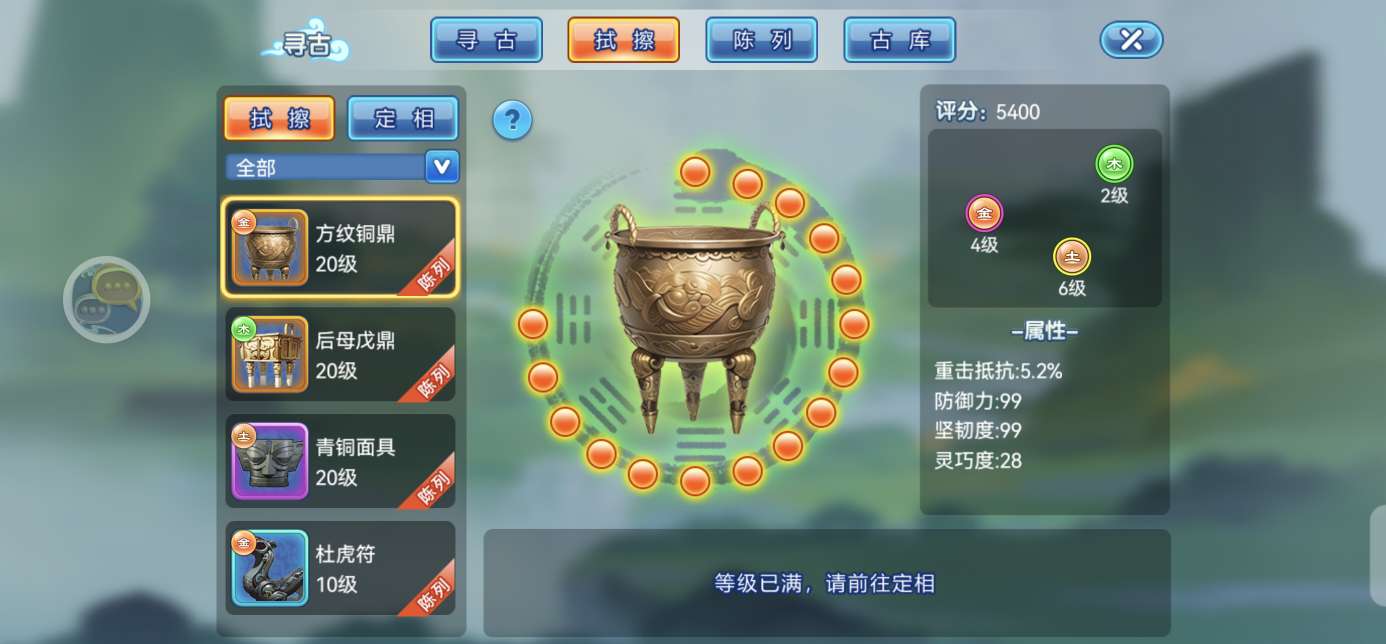
Task: Click the 杜虎符 tiger tally thumbnail
Action: click(x=270, y=569)
